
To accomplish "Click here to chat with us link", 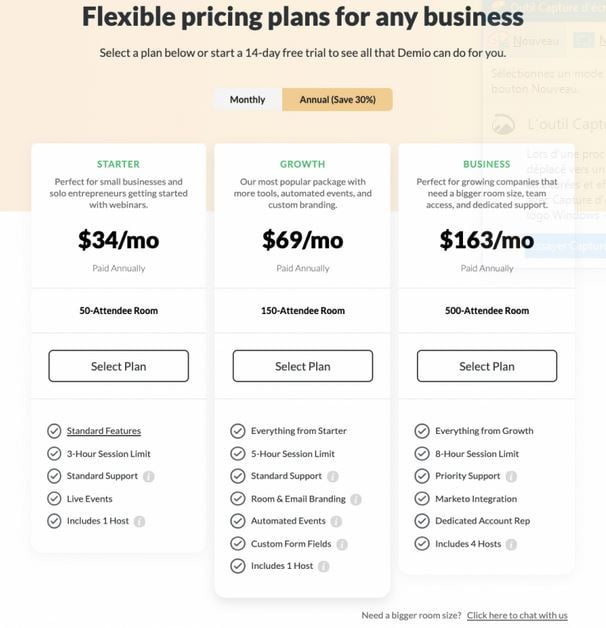I will tap(517, 615).
